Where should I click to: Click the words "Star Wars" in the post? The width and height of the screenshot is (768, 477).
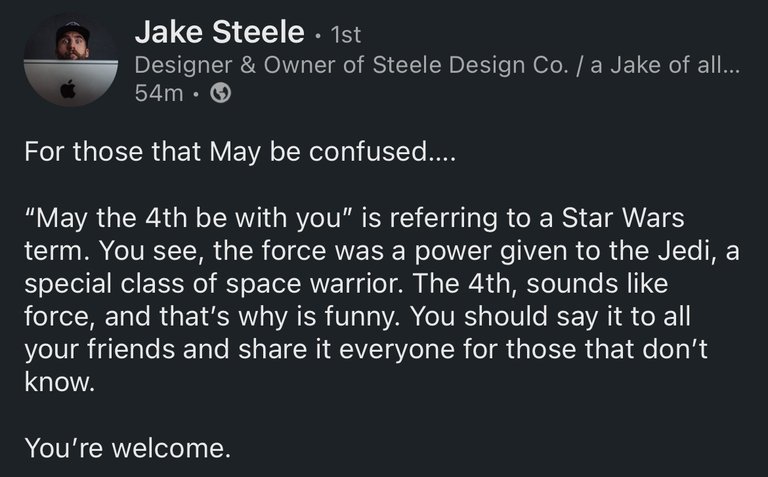623,217
